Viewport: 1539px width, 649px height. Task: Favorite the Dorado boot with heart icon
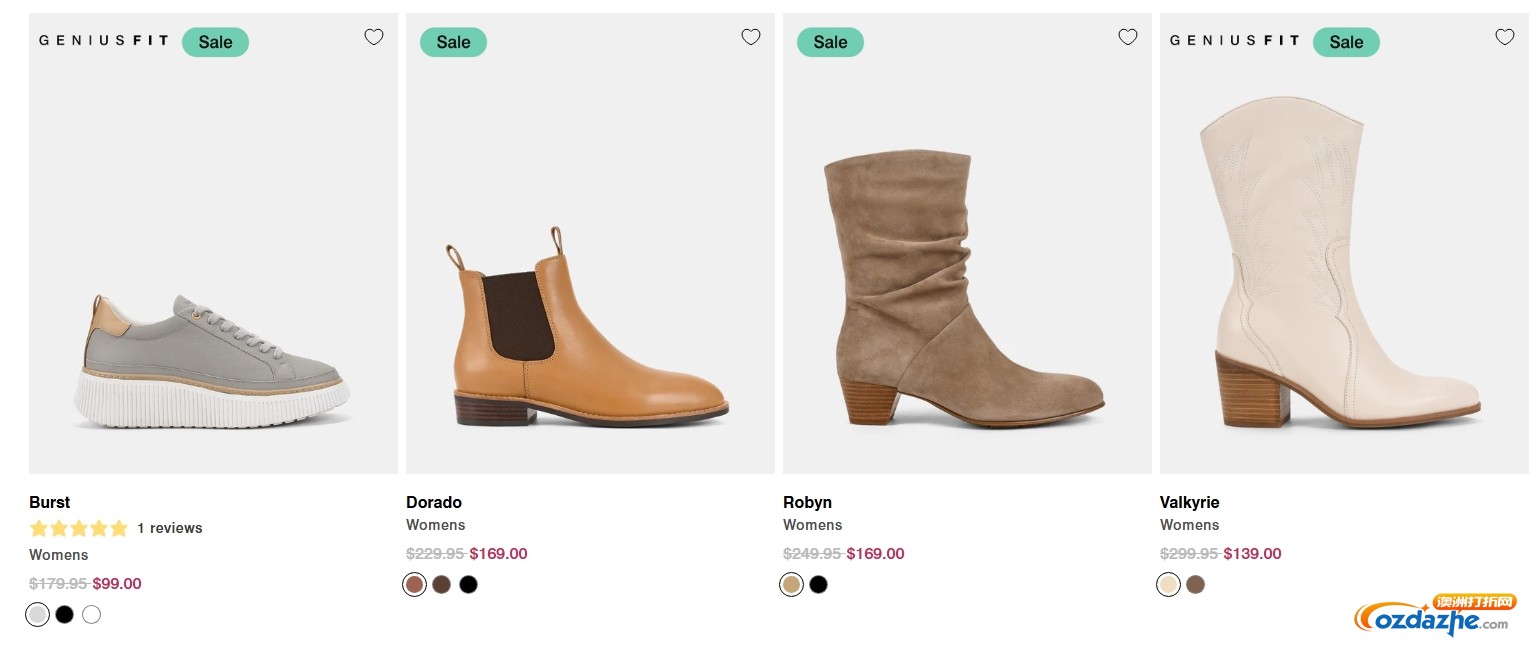click(750, 37)
